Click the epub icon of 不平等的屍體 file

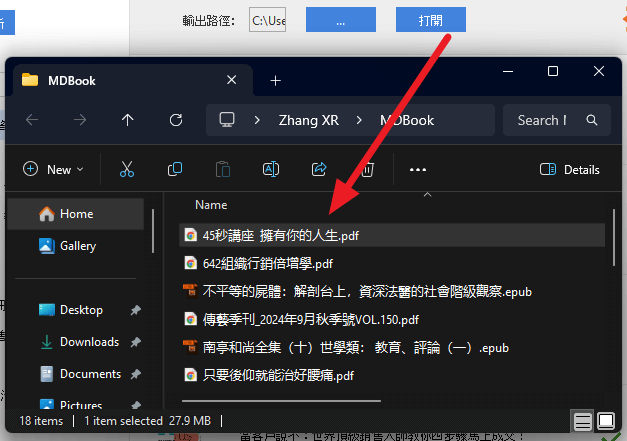(x=190, y=291)
